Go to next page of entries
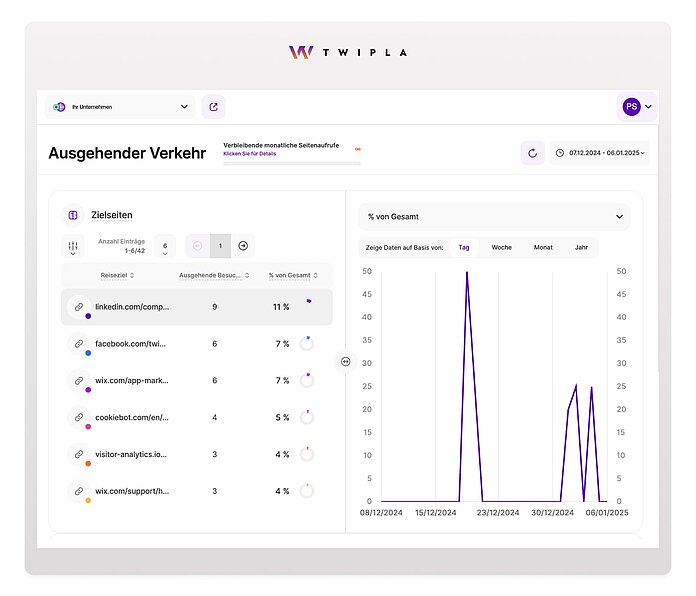 pyautogui.click(x=243, y=246)
